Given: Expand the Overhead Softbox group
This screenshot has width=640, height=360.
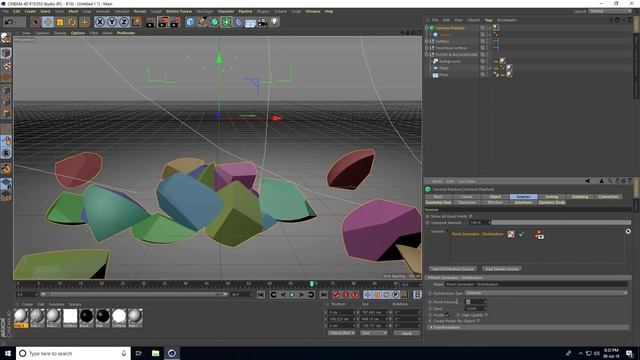Looking at the screenshot, I should coord(427,48).
